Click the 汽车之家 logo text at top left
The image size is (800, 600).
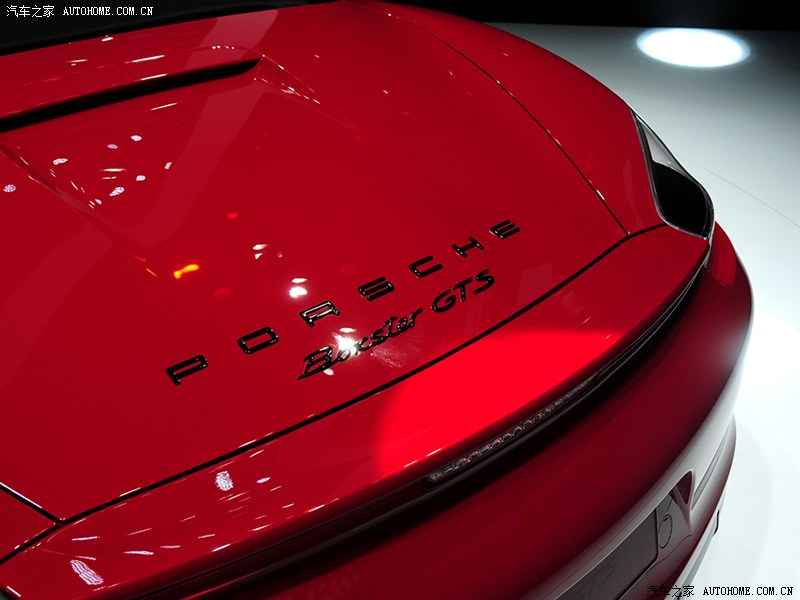30,11
